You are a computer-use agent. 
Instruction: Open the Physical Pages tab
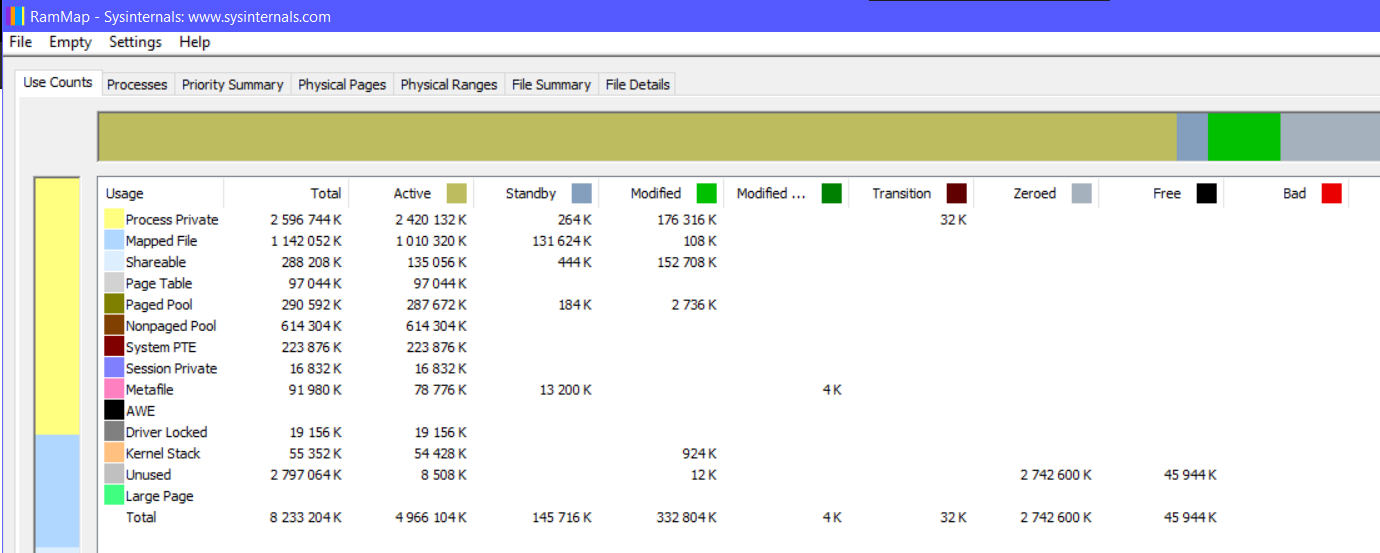point(342,85)
